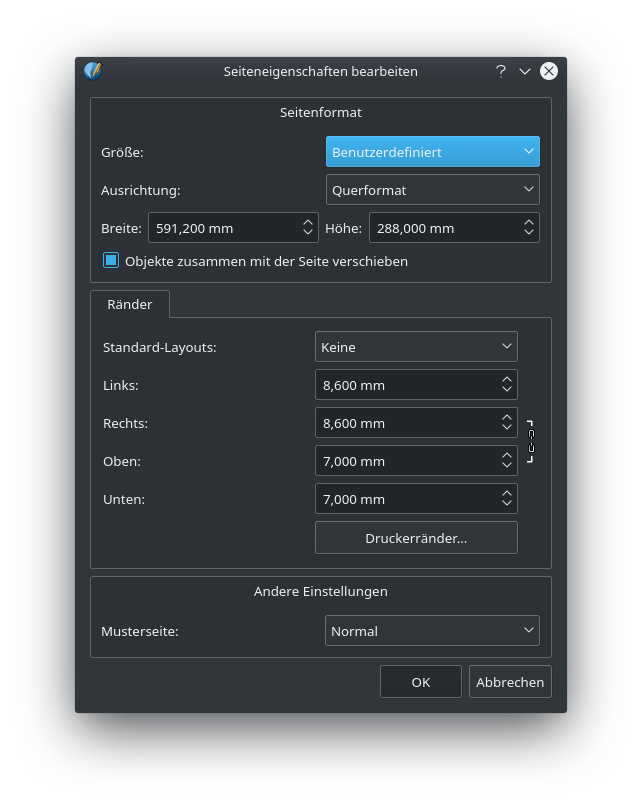This screenshot has width=642, height=806.
Task: Open the Größe dropdown showing Benutzerdefiniert
Action: point(432,152)
